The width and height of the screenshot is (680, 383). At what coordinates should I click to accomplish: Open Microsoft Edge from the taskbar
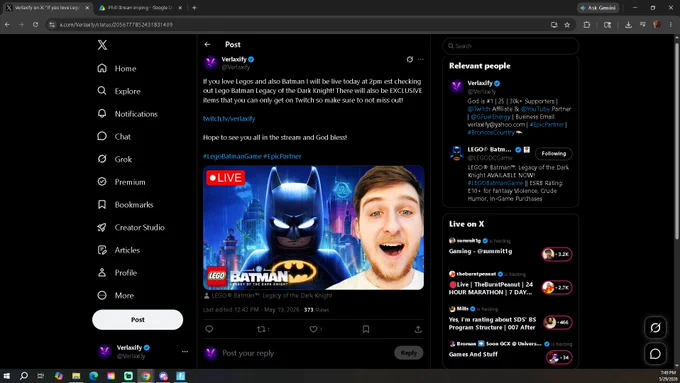click(94, 376)
